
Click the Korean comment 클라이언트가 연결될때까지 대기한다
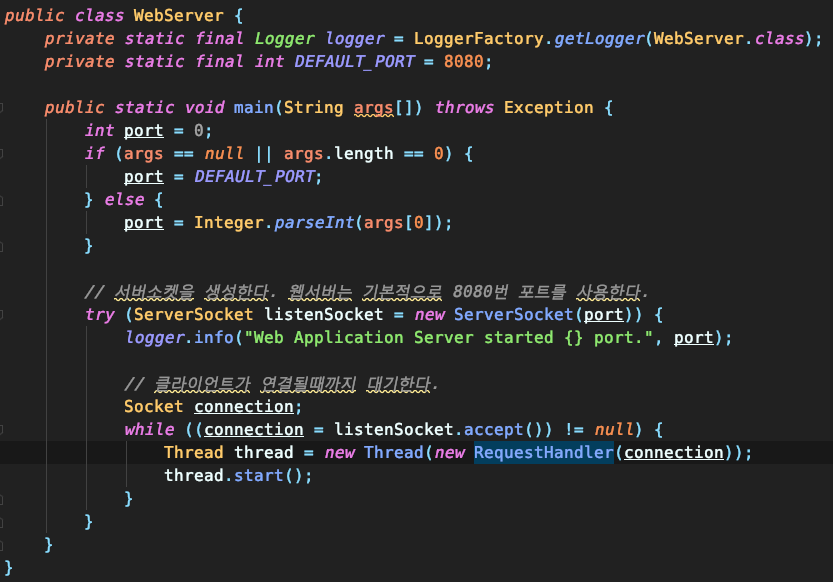click(281, 383)
